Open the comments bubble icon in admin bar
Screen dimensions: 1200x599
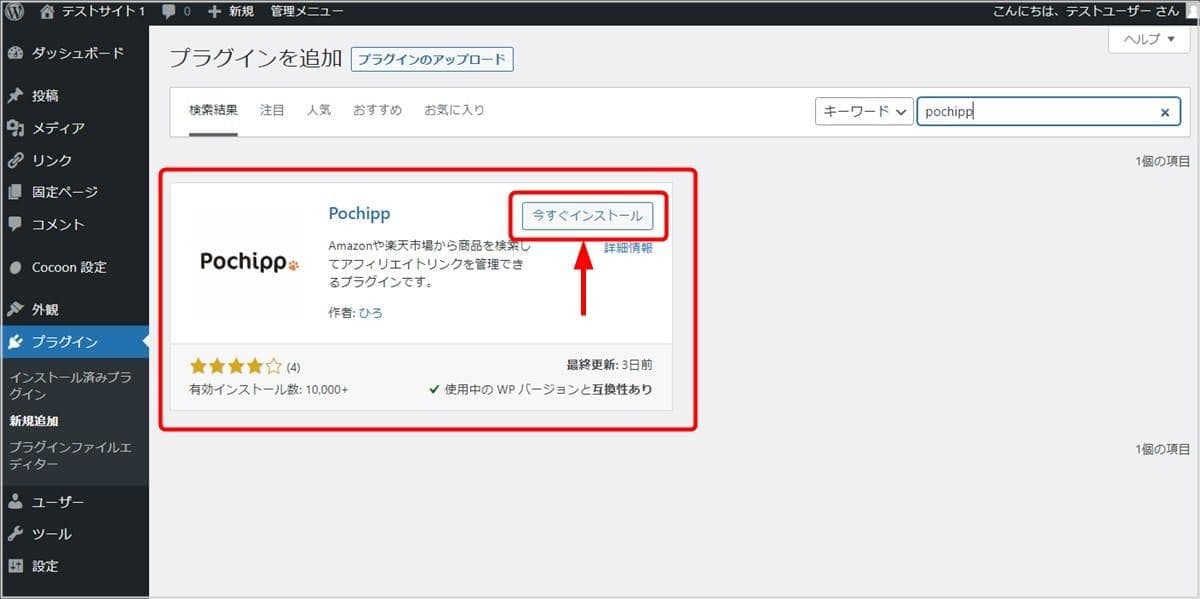(x=169, y=12)
